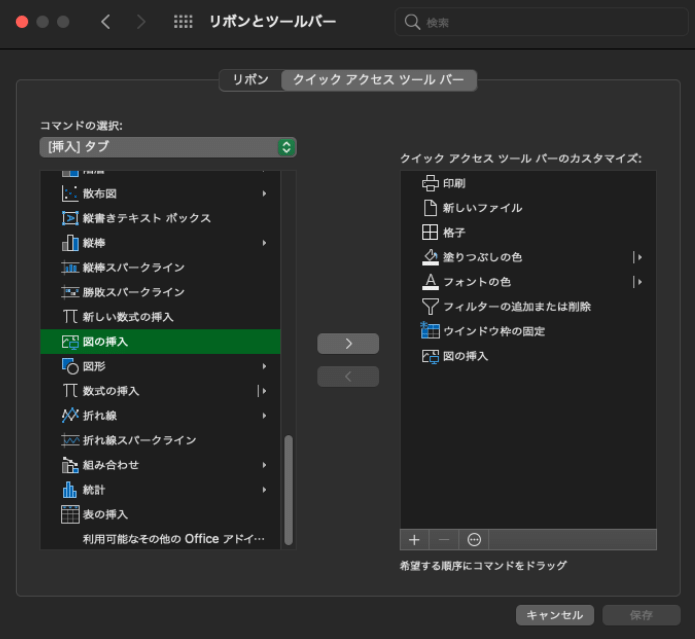This screenshot has height=639, width=695.
Task: Click the command list vertical scrollbar
Action: (x=288, y=488)
